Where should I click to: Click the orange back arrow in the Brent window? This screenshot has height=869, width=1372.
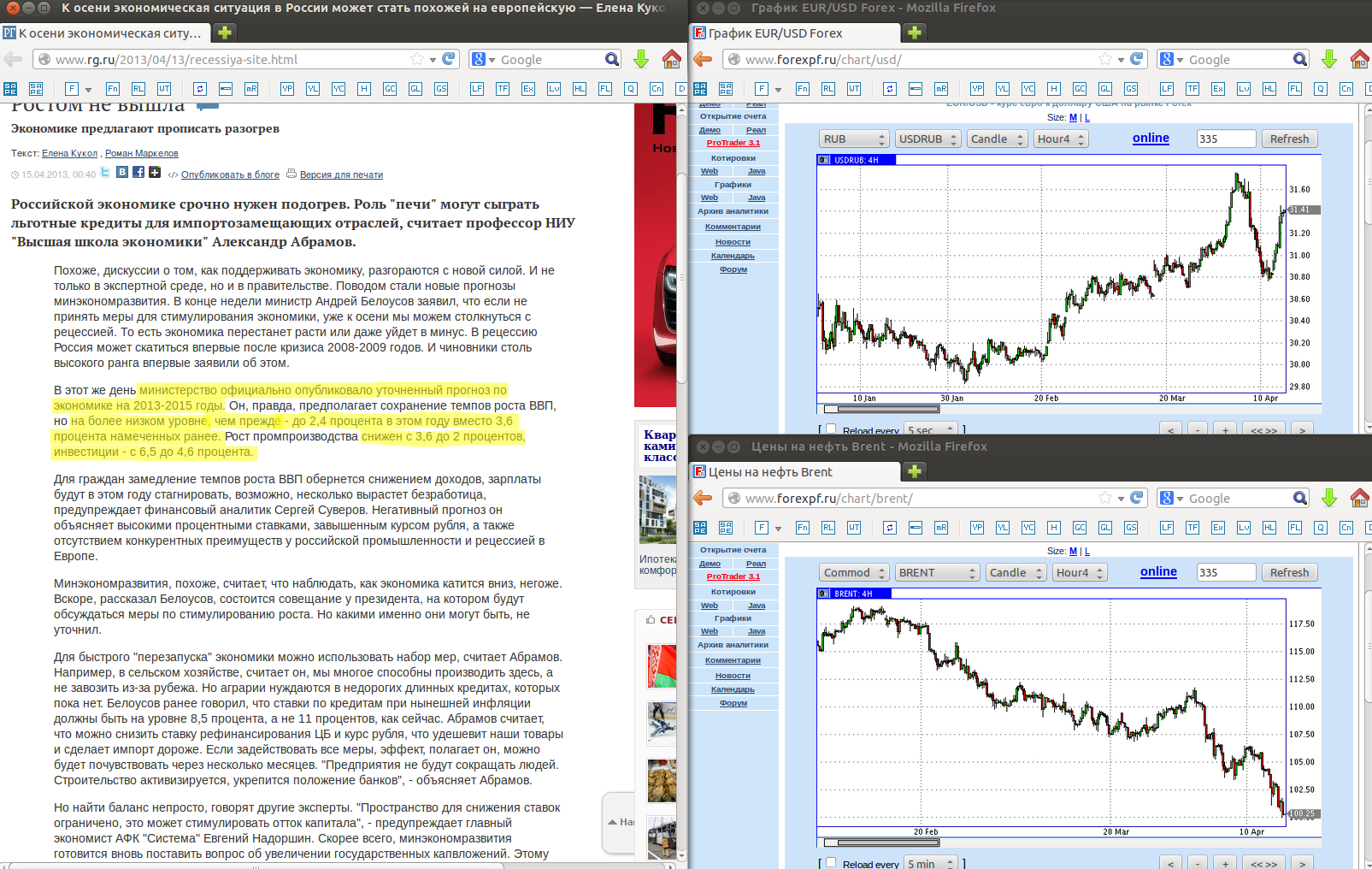click(x=703, y=498)
